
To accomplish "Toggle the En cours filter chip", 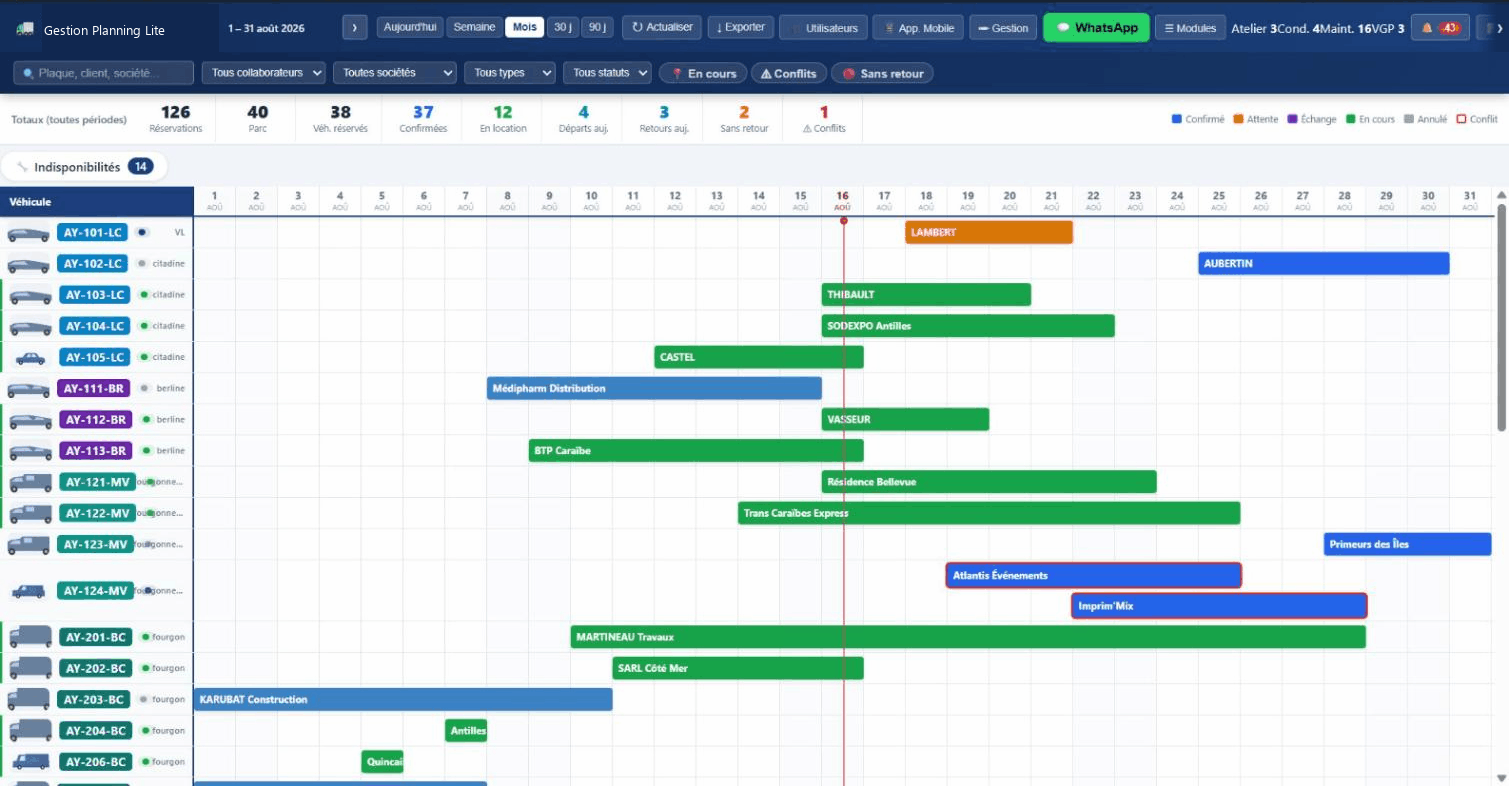I will (704, 73).
